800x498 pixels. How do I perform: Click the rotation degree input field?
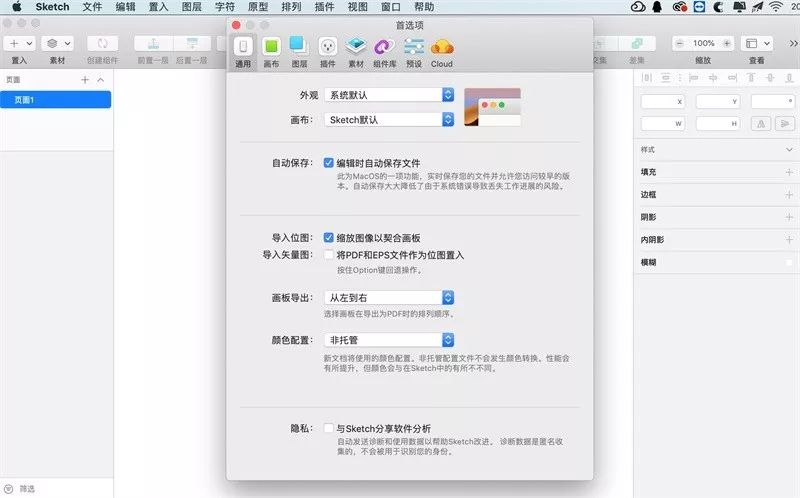point(772,101)
